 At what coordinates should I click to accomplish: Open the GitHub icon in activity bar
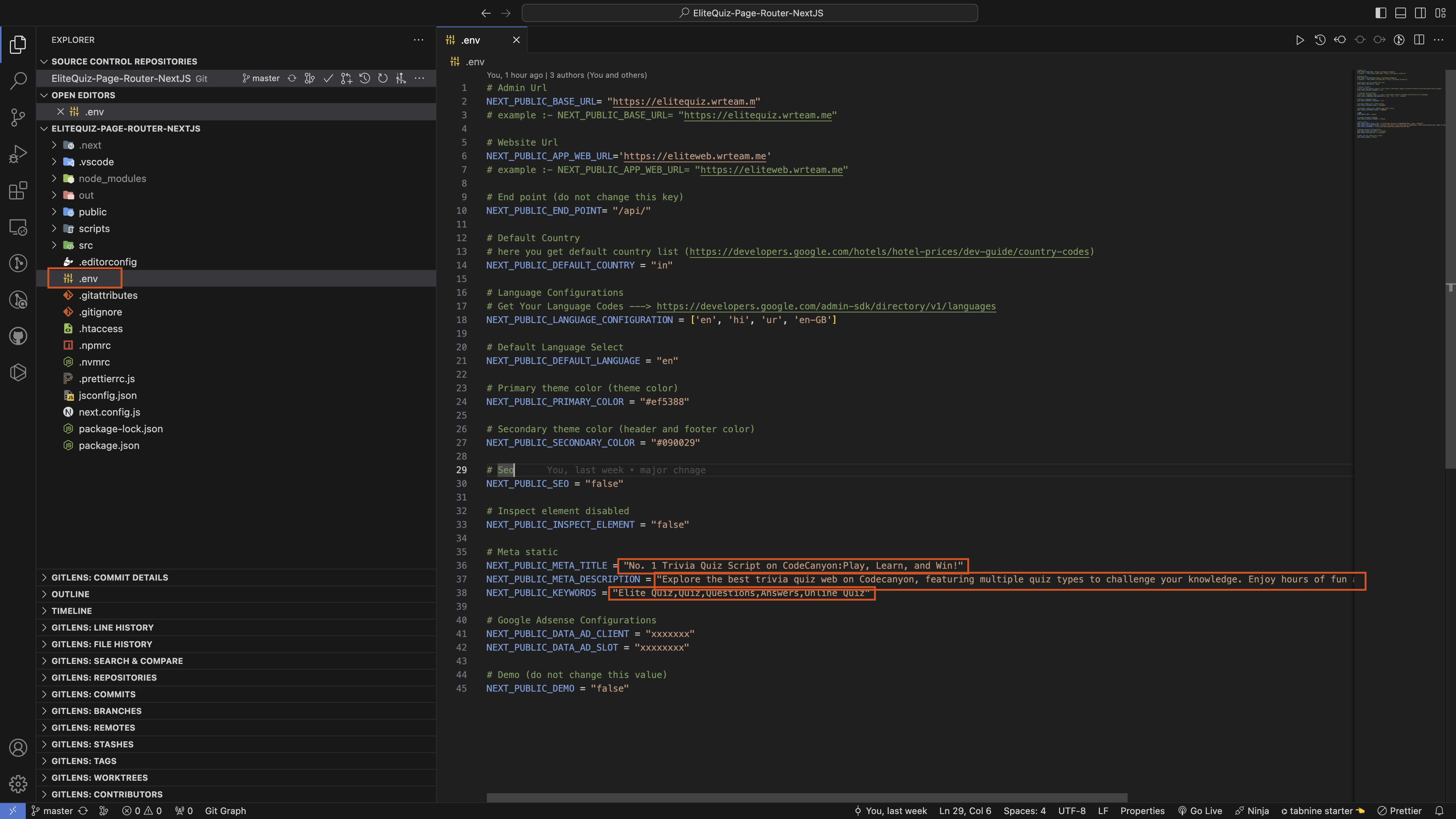[x=18, y=336]
